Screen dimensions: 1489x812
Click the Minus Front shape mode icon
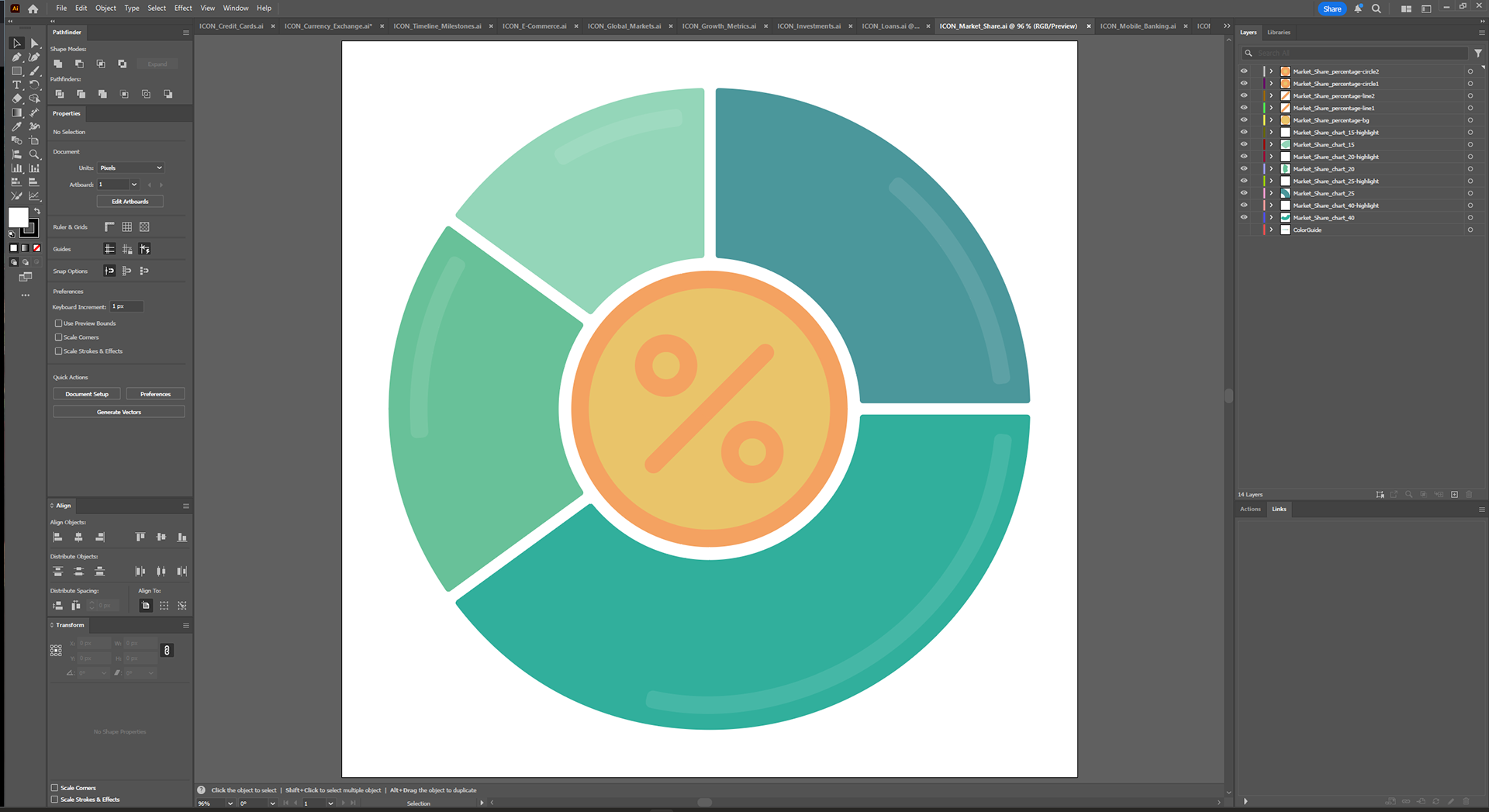(x=79, y=64)
